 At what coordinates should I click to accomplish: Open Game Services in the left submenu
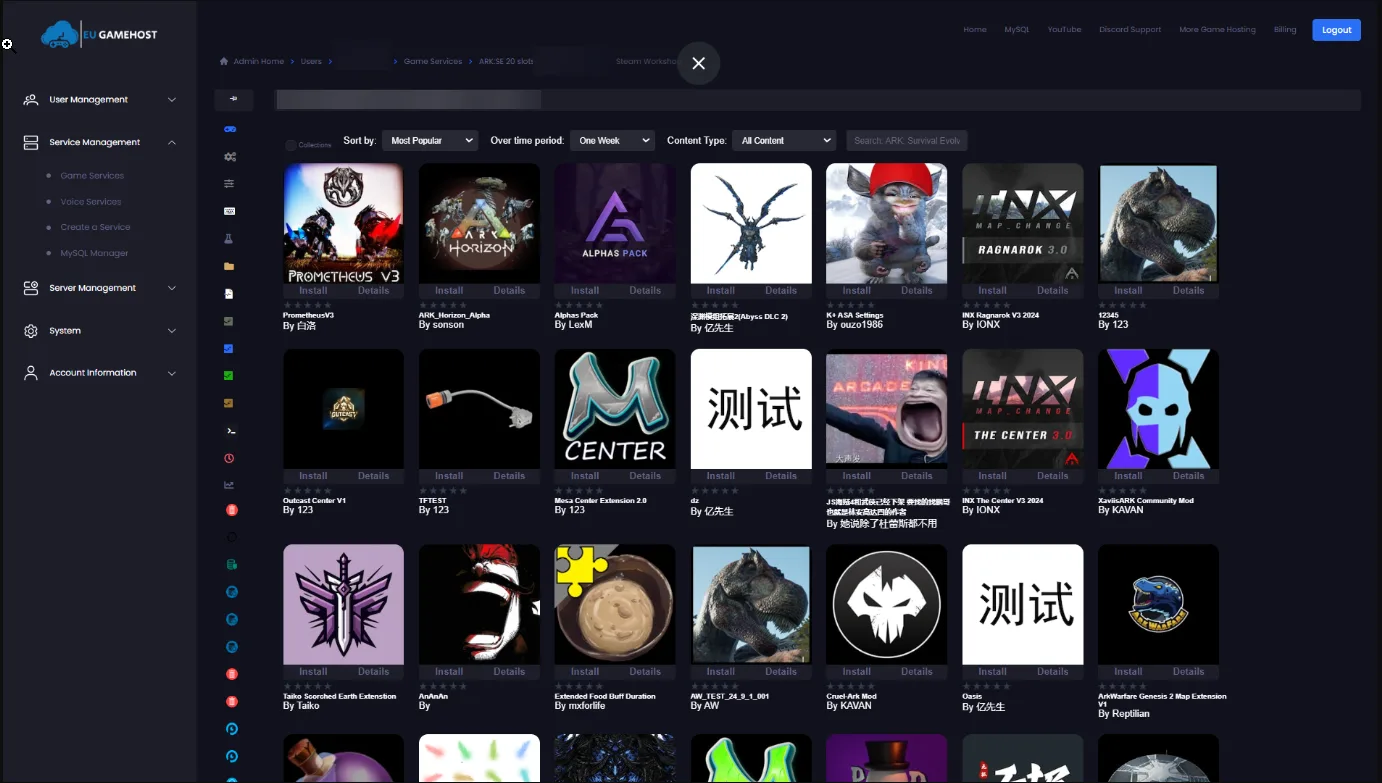[92, 176]
